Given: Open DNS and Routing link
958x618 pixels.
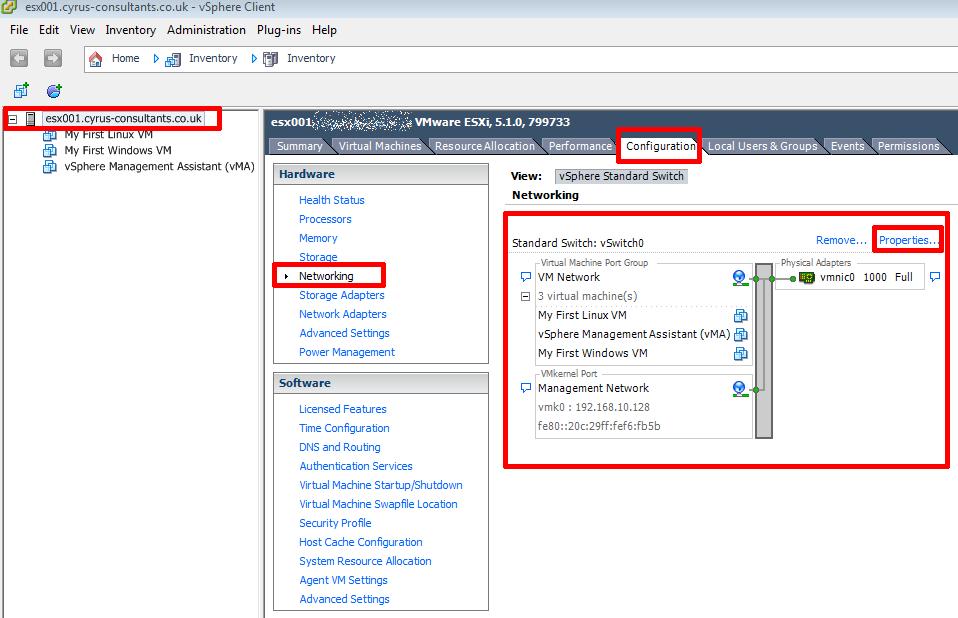Looking at the screenshot, I should [340, 446].
